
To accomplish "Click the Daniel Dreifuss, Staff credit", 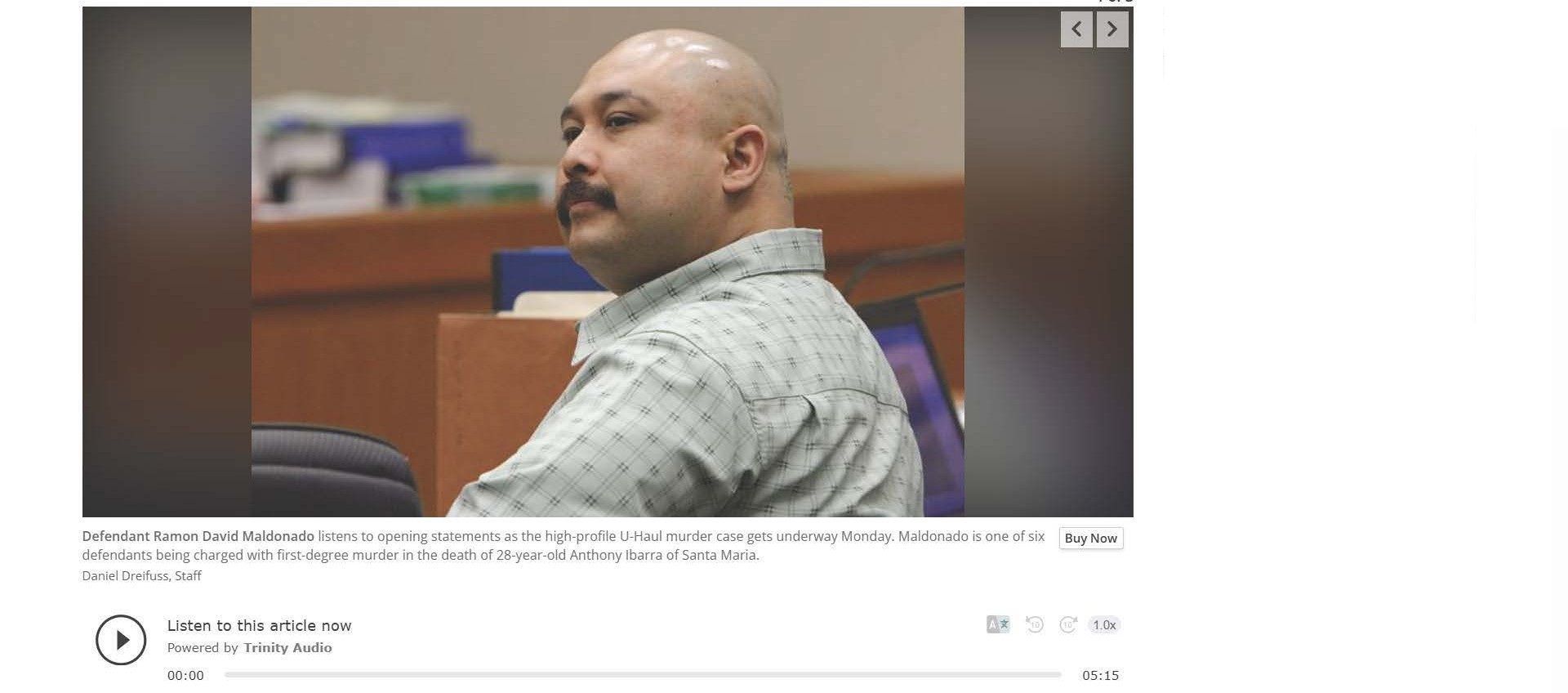I will pyautogui.click(x=142, y=576).
